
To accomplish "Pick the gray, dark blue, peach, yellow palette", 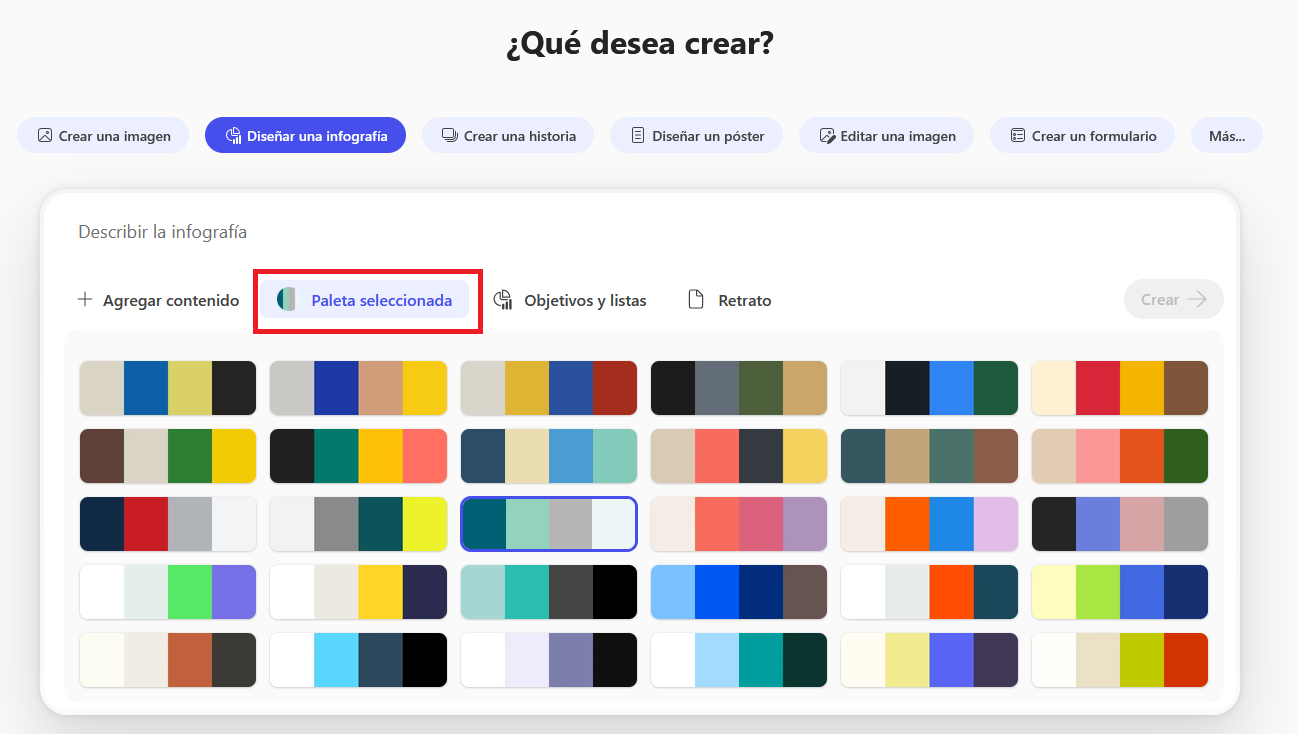I will click(x=358, y=388).
